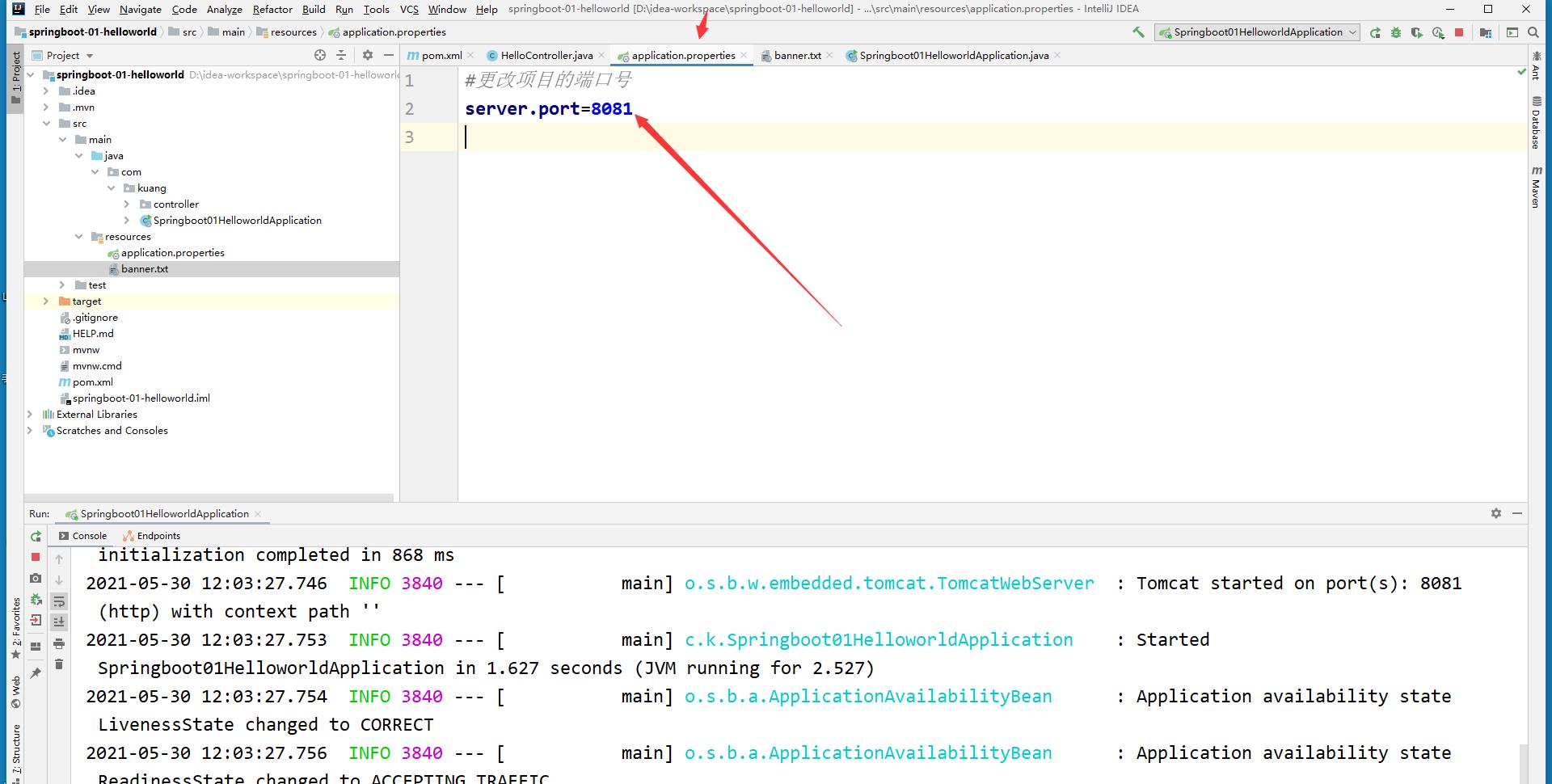Image resolution: width=1552 pixels, height=784 pixels.
Task: Click the Run Anything icon
Action: tap(1512, 32)
